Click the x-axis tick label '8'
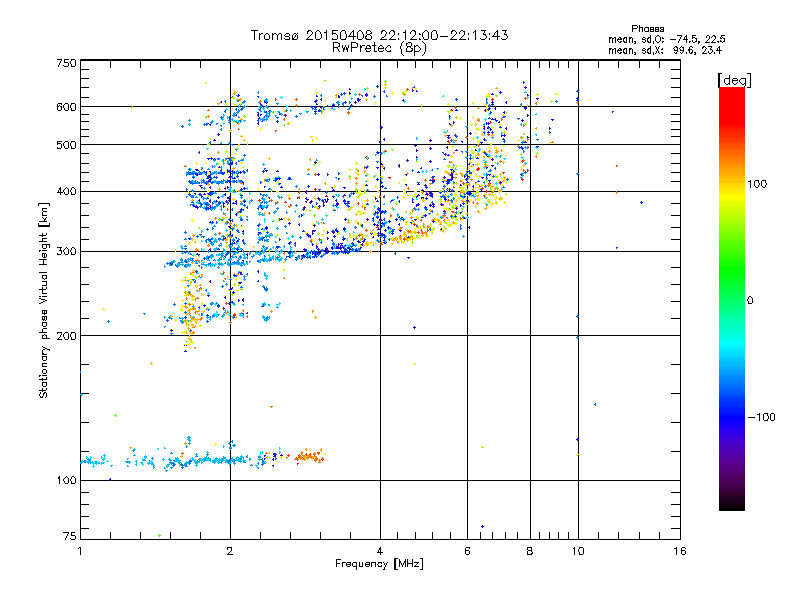This screenshot has width=800, height=600. 530,551
